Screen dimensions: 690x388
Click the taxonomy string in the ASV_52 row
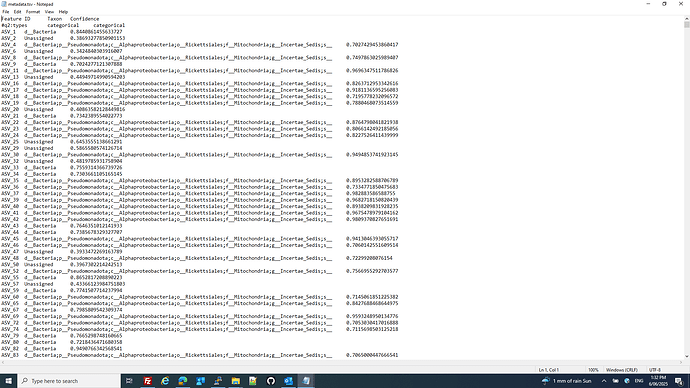178,271
